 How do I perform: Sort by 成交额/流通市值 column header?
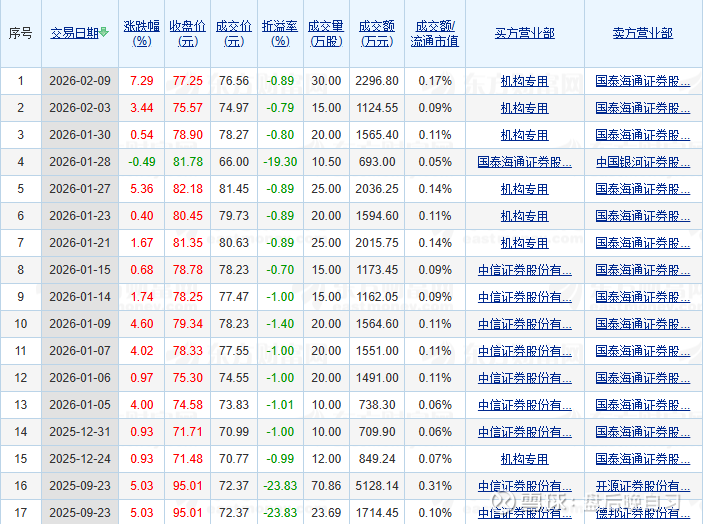pyautogui.click(x=434, y=34)
